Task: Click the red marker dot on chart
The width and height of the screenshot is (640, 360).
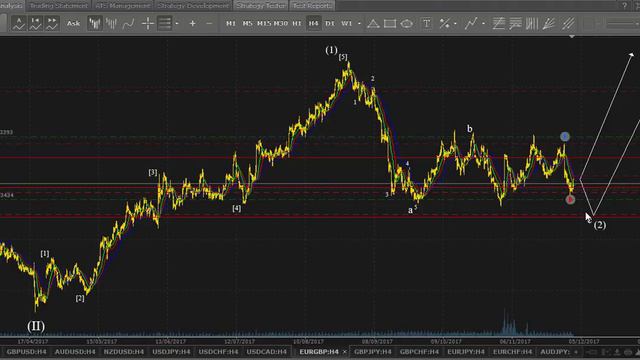Action: (570, 200)
